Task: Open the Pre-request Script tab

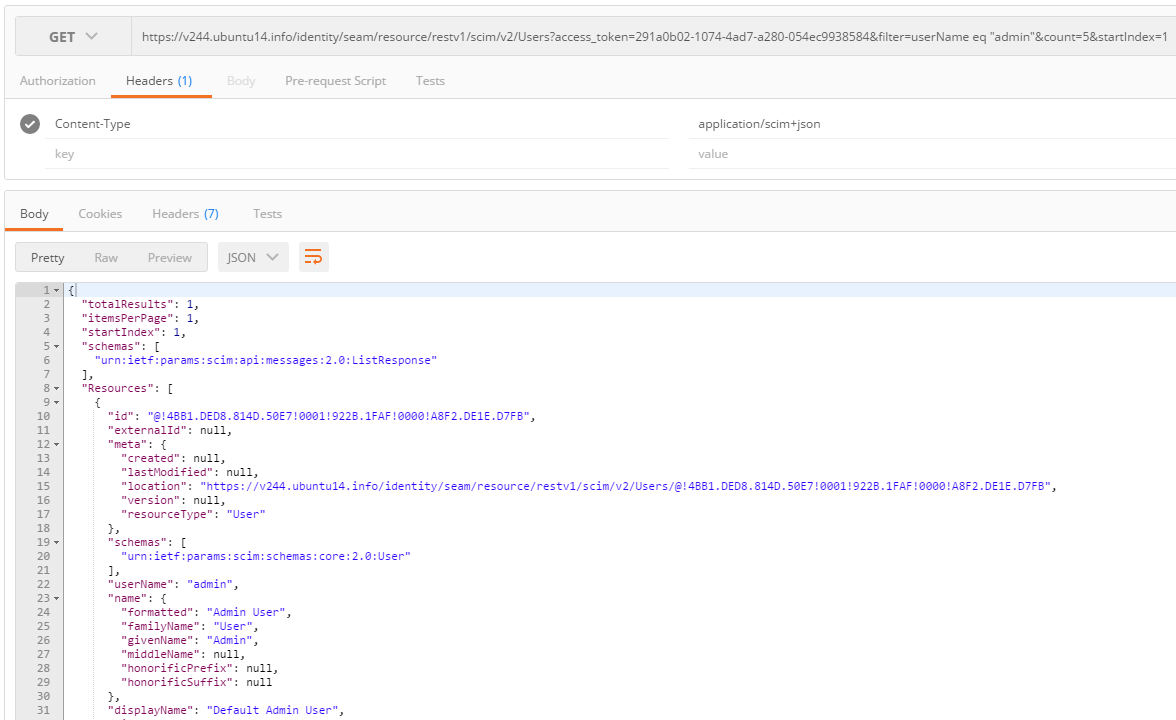Action: 335,81
